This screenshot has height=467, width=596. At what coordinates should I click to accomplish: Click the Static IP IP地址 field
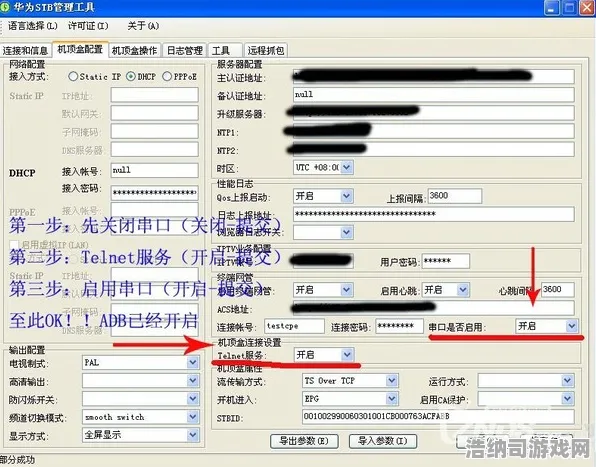[x=154, y=95]
